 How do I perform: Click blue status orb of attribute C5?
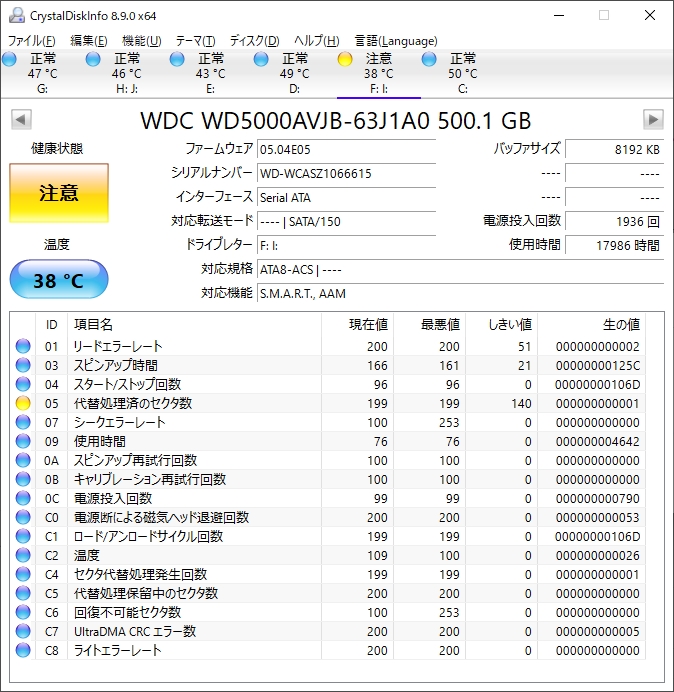point(23,593)
